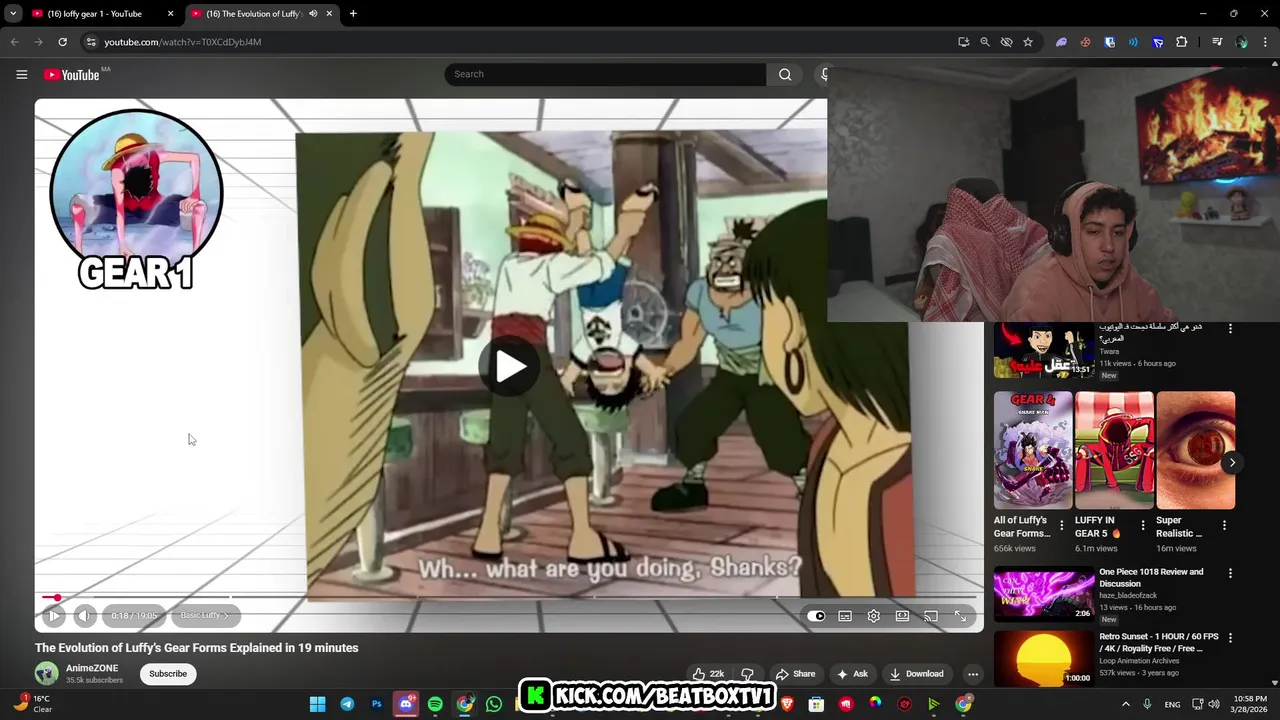Open the cookie extension icon
The image size is (1280, 720).
1085,42
